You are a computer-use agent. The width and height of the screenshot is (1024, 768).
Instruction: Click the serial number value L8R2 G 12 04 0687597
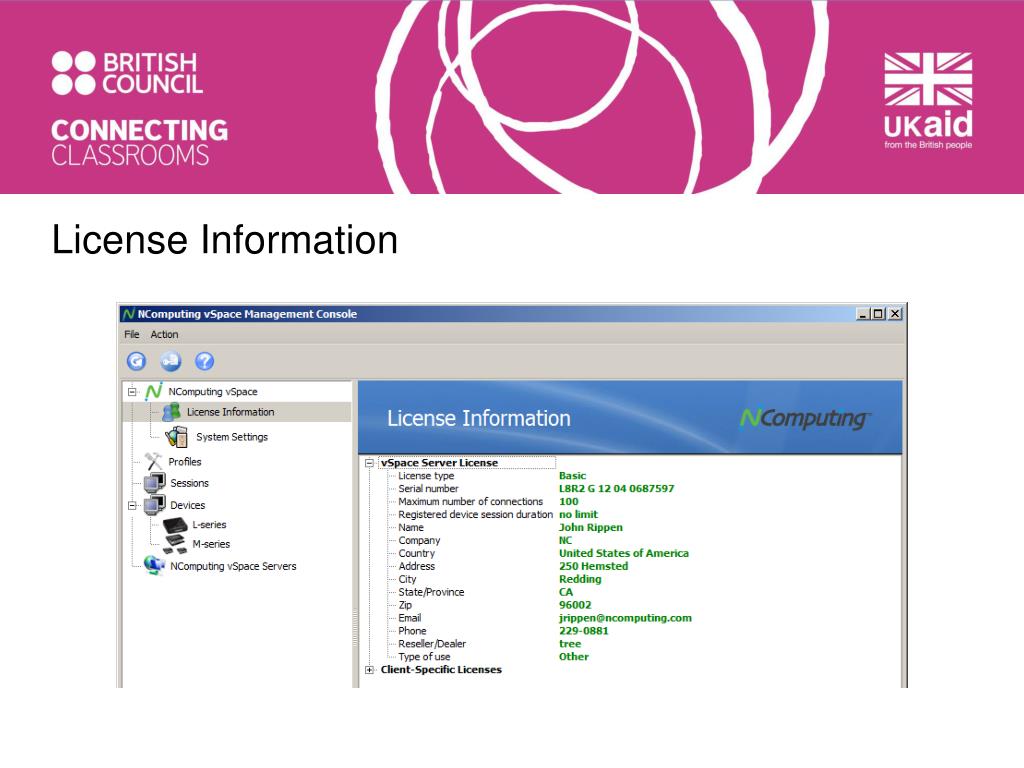coord(616,488)
